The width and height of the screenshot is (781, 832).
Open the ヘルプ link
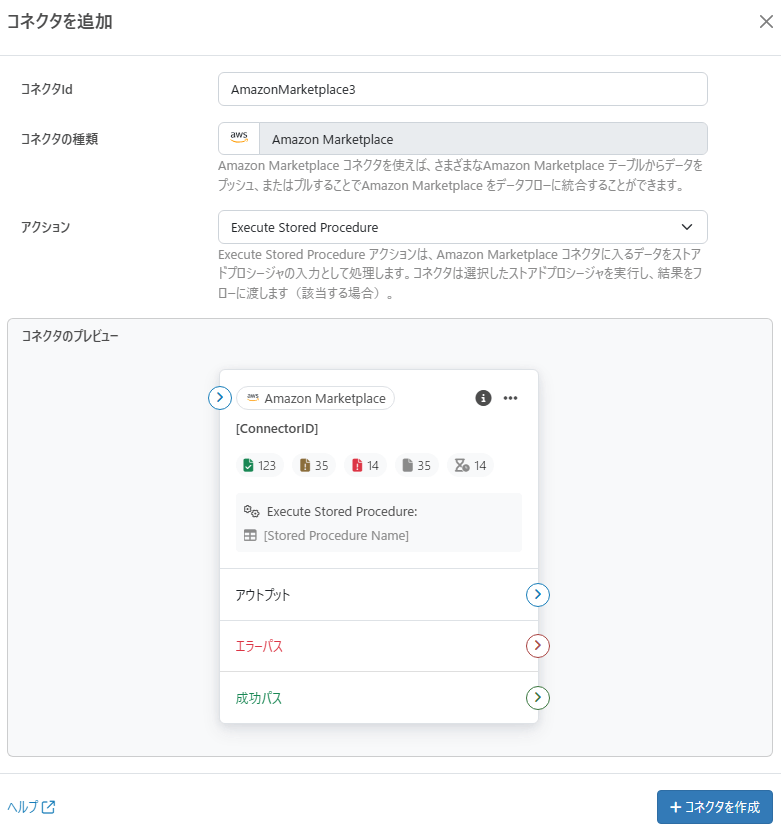click(31, 807)
